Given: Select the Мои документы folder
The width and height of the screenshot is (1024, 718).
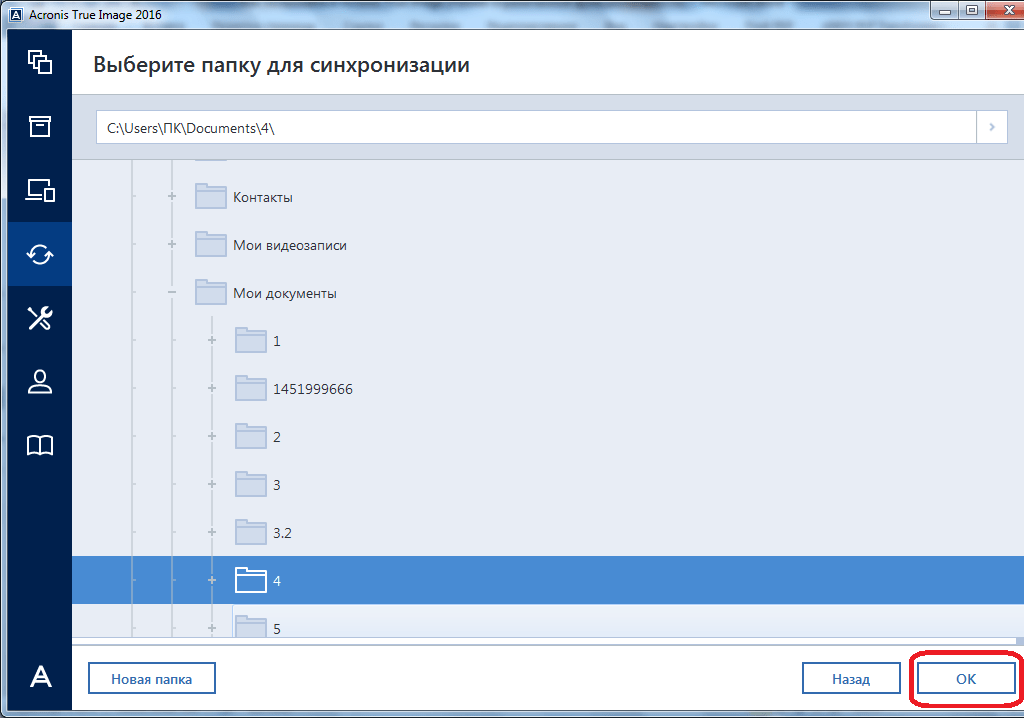Looking at the screenshot, I should 284,293.
